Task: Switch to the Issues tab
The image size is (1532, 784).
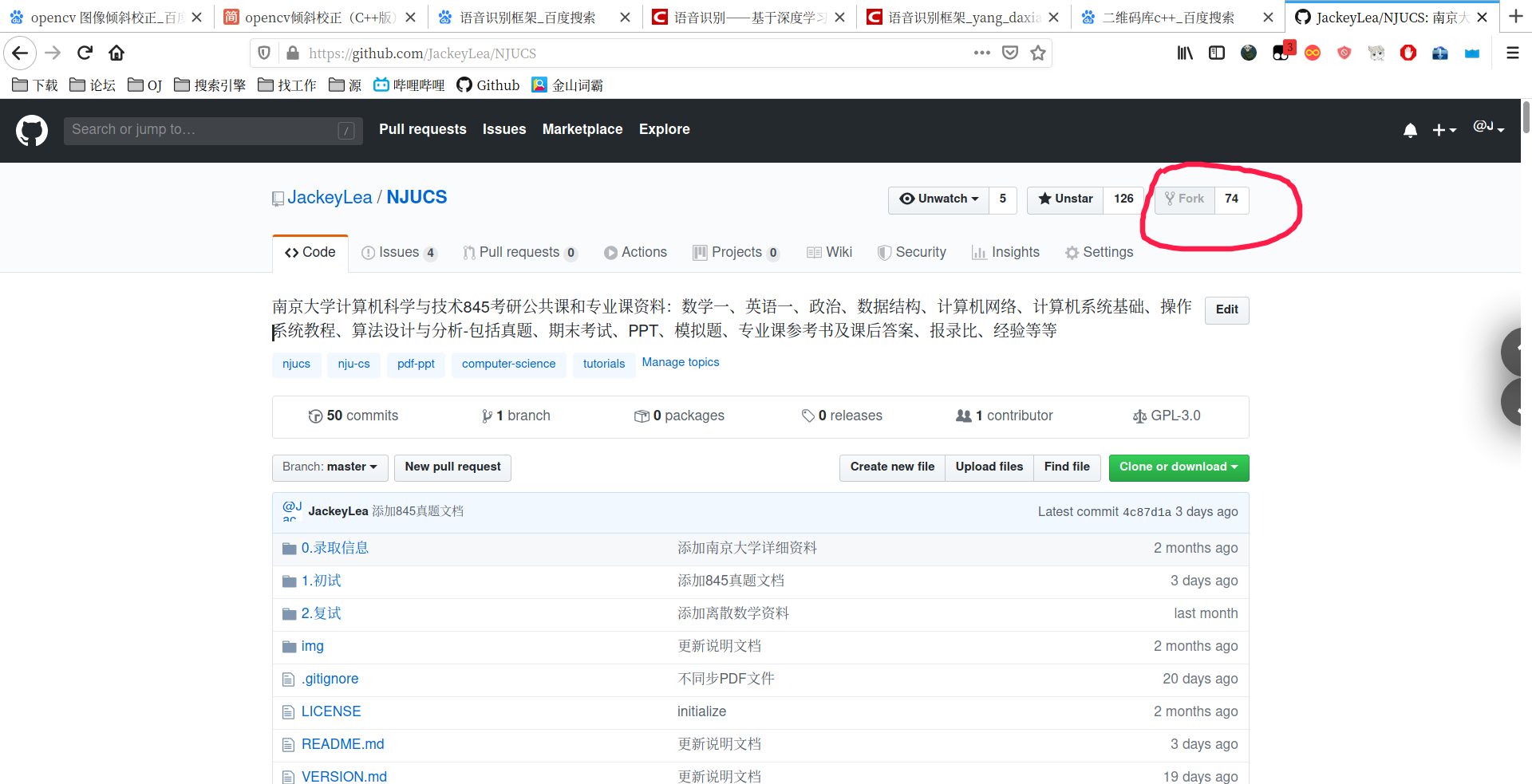Action: click(398, 253)
